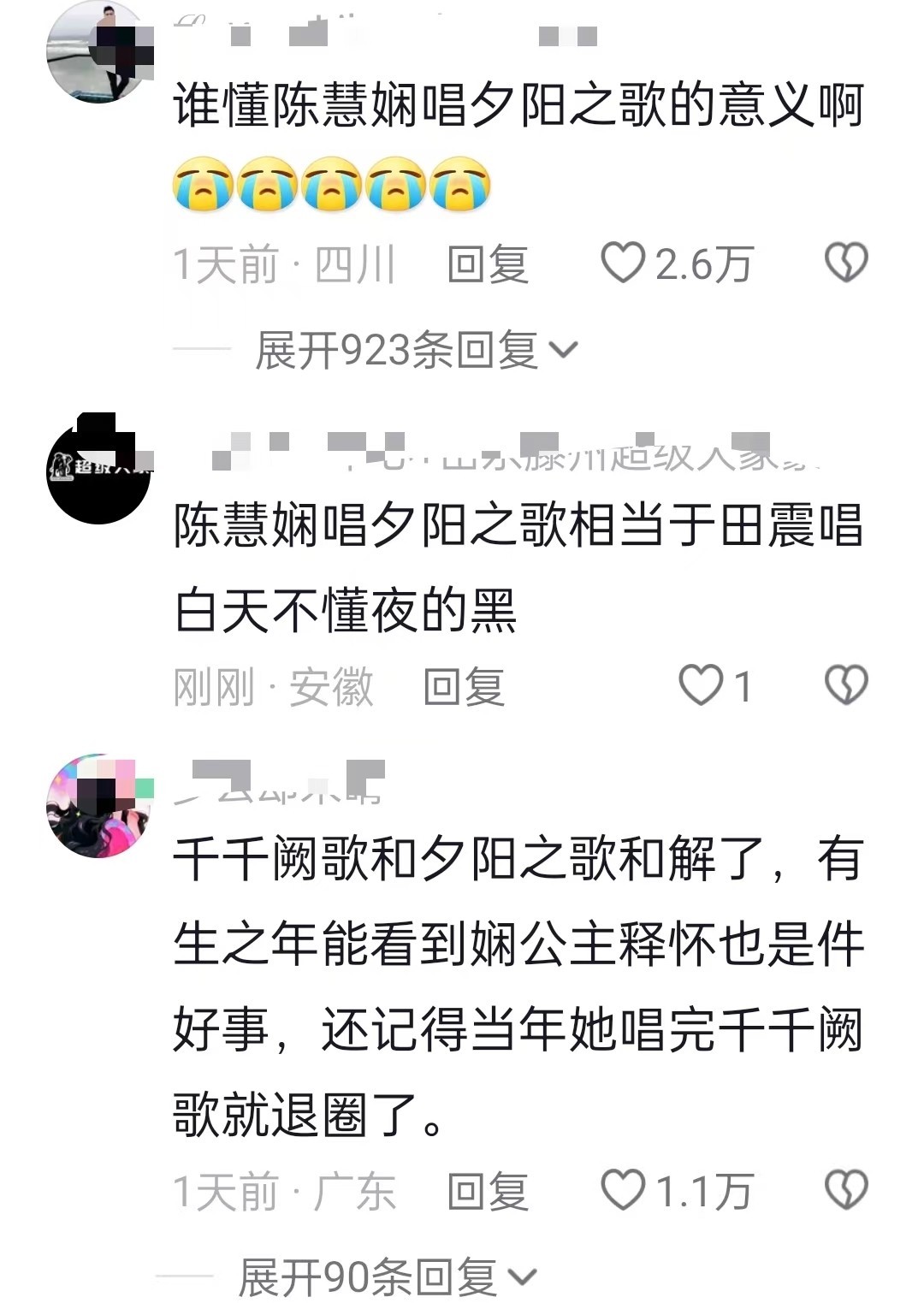Tap broken heart on the Anhui comment
Screen dimensions: 924x1303
(846, 685)
